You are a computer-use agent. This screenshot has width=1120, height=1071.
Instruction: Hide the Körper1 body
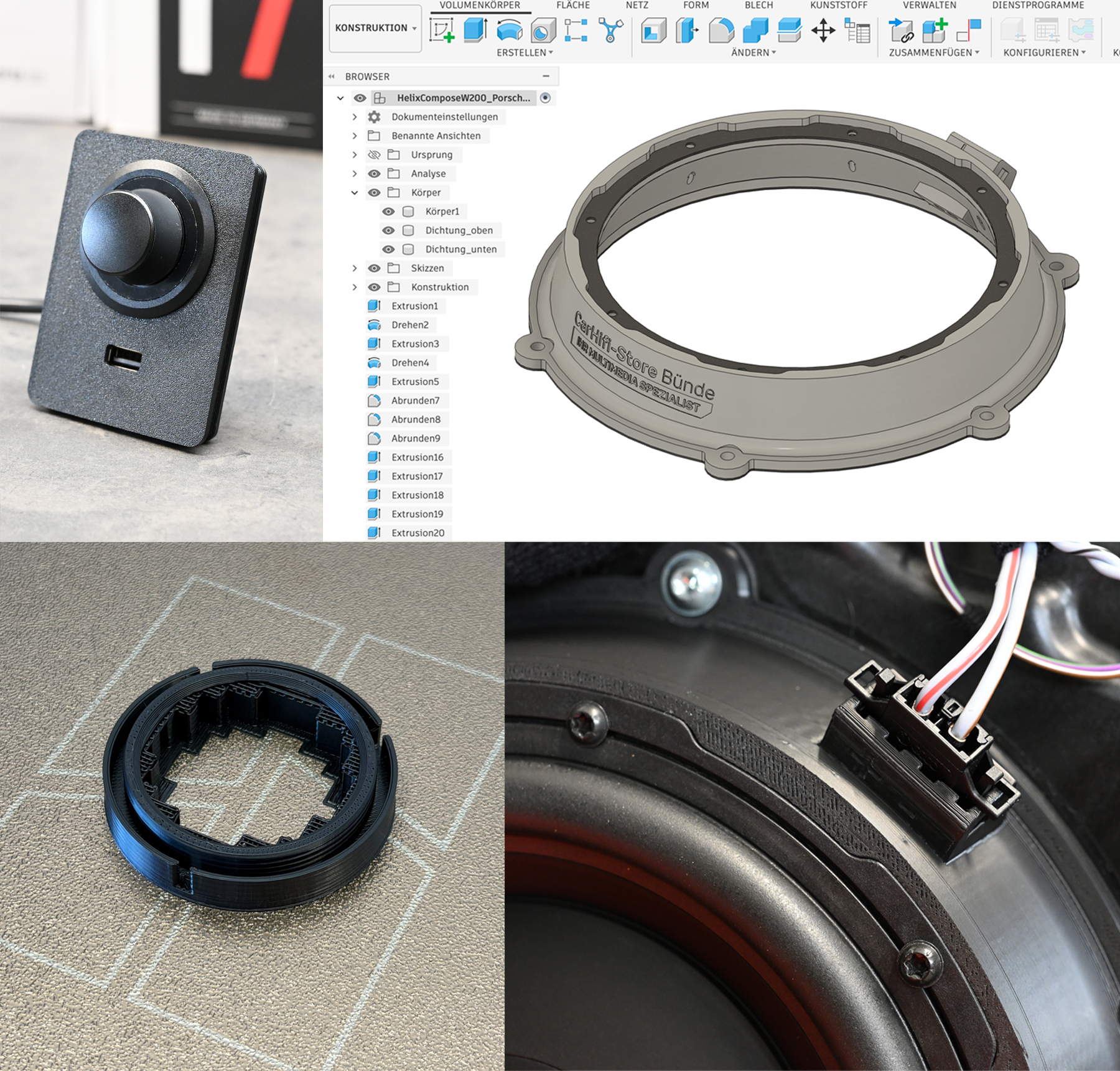388,212
